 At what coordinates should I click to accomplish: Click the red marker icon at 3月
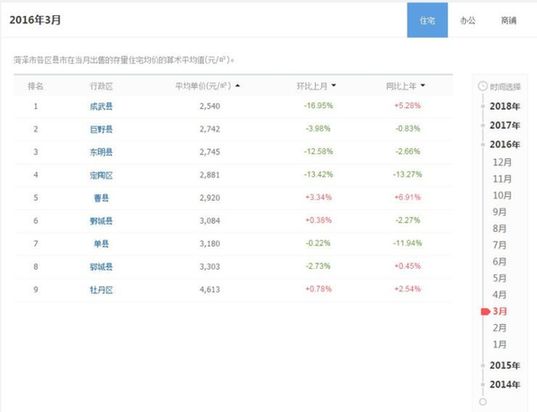[x=486, y=311]
